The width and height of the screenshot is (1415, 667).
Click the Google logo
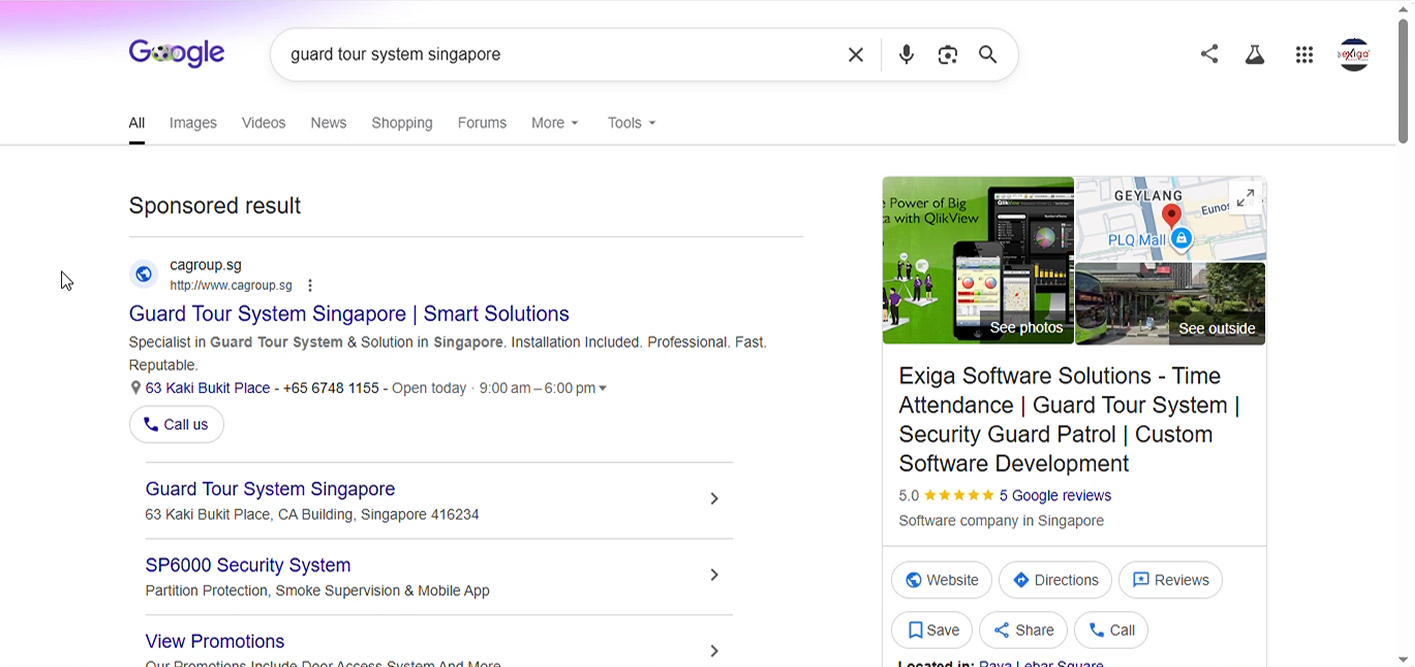point(177,53)
